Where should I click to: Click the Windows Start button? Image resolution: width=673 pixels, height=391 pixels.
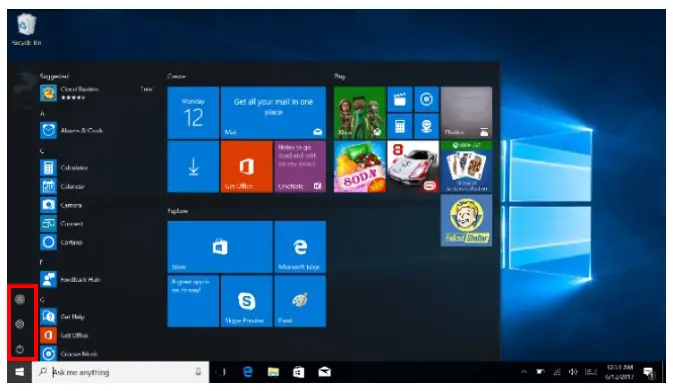coord(19,372)
